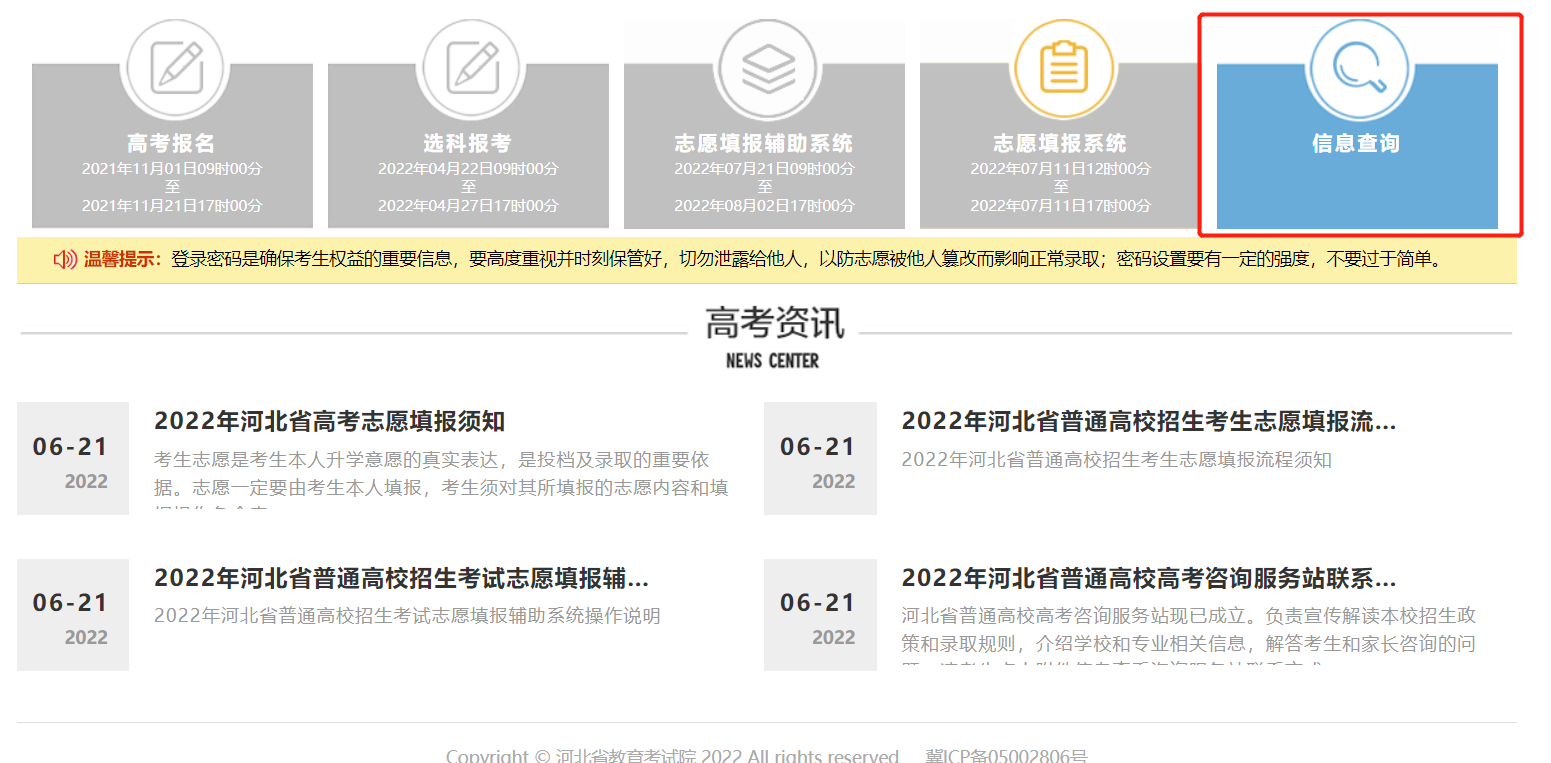This screenshot has width=1551, height=763.
Task: Open the 志愿填报辅助系统 tile title
Action: point(764,143)
